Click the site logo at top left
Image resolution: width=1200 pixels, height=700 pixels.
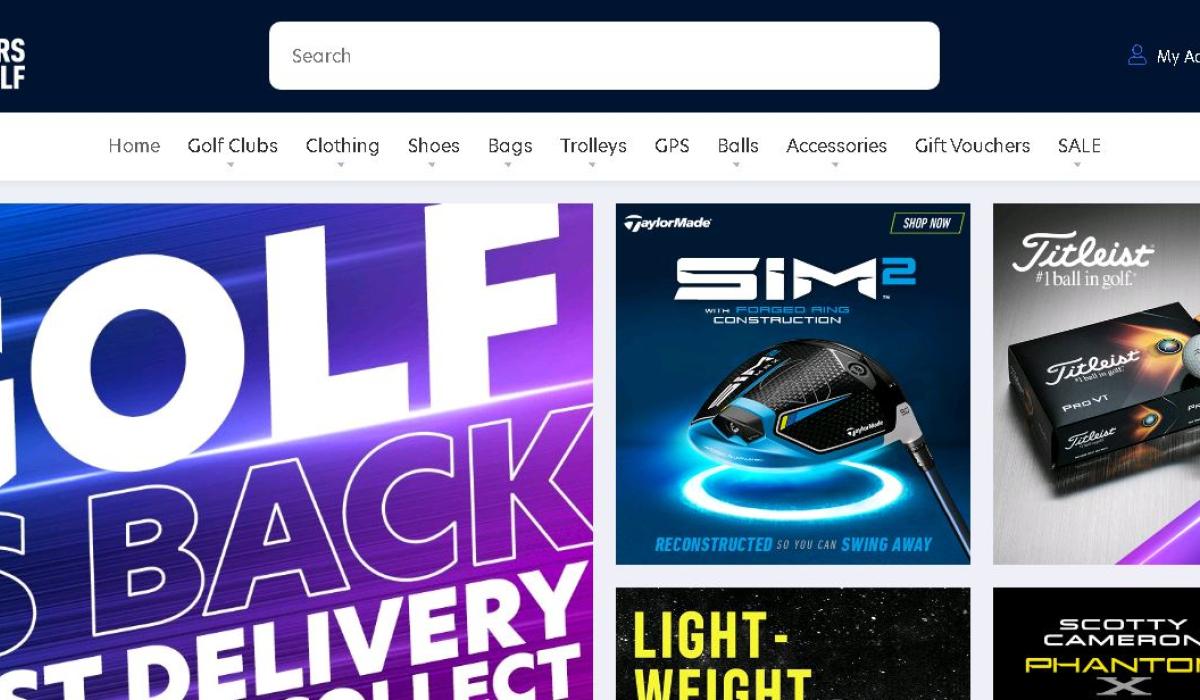click(12, 64)
